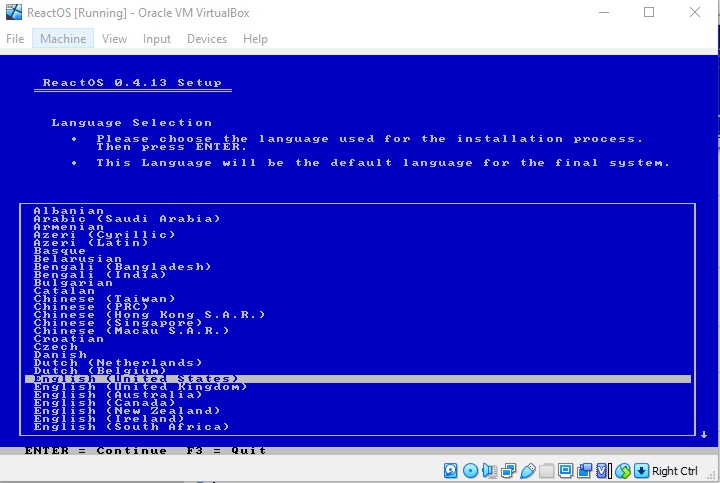This screenshot has width=720, height=483.
Task: Select 'English (Ireland)' in the list
Action: click(358, 419)
